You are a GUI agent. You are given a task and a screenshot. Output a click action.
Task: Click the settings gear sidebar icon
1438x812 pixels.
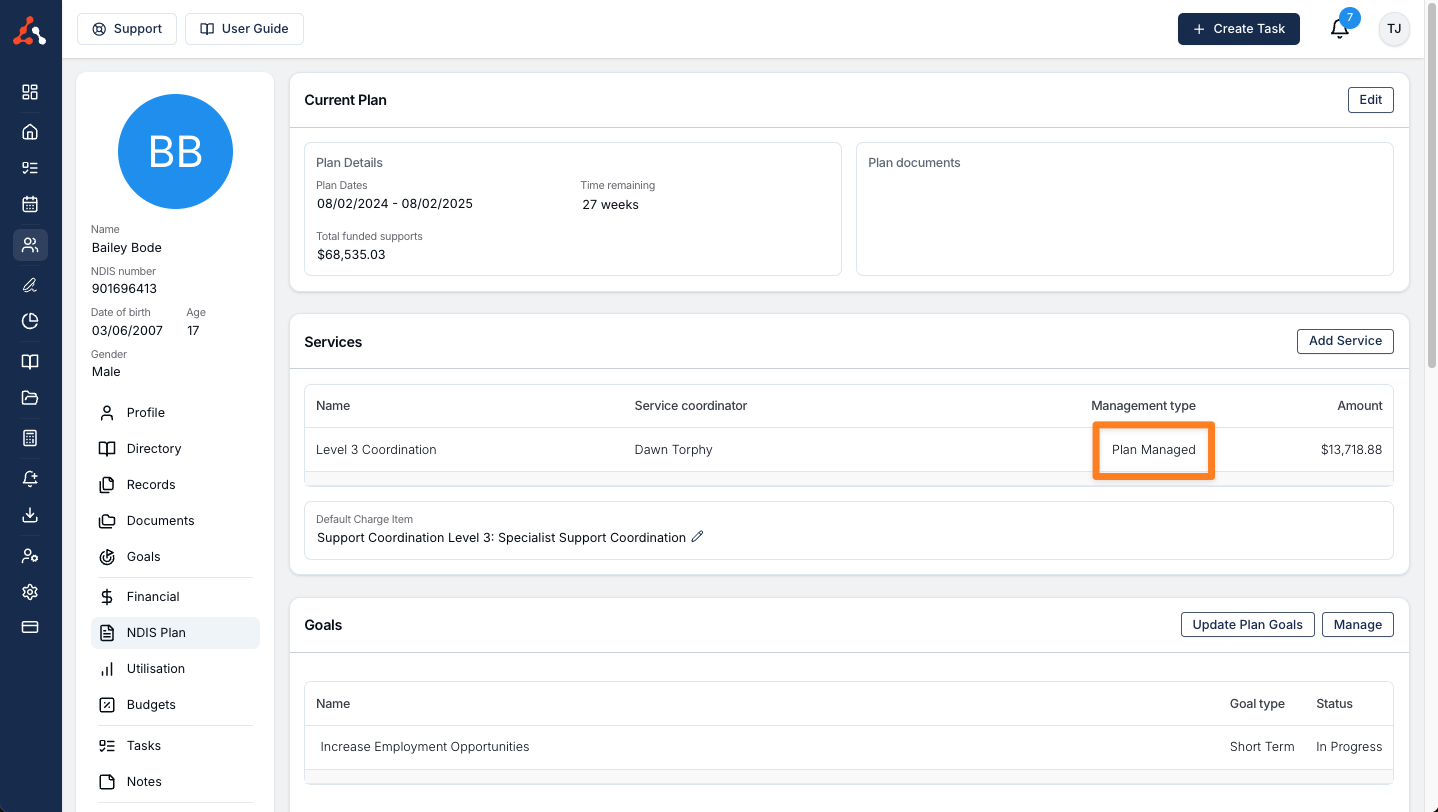pyautogui.click(x=30, y=592)
